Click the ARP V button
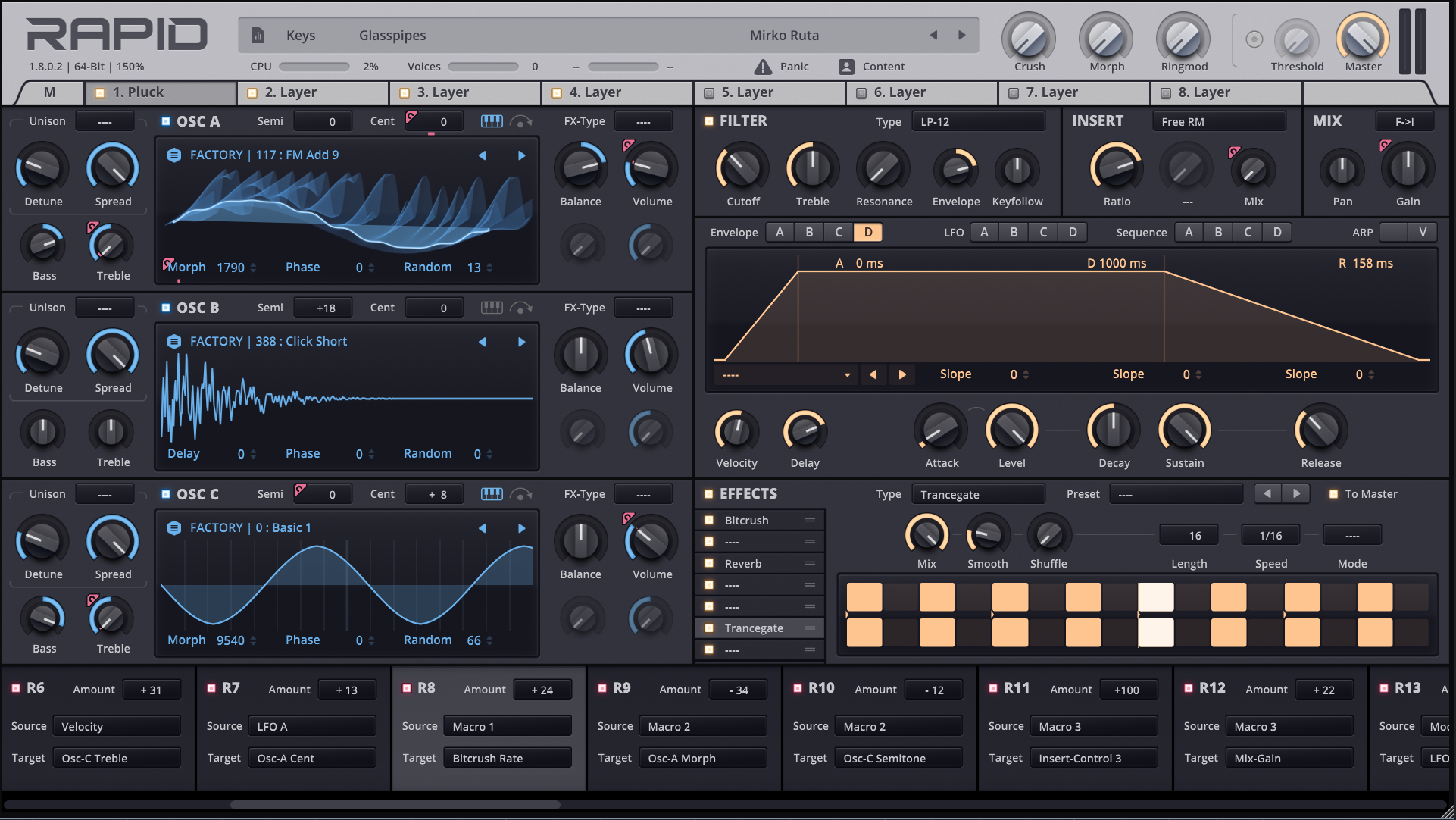This screenshot has height=820, width=1456. click(x=1423, y=233)
